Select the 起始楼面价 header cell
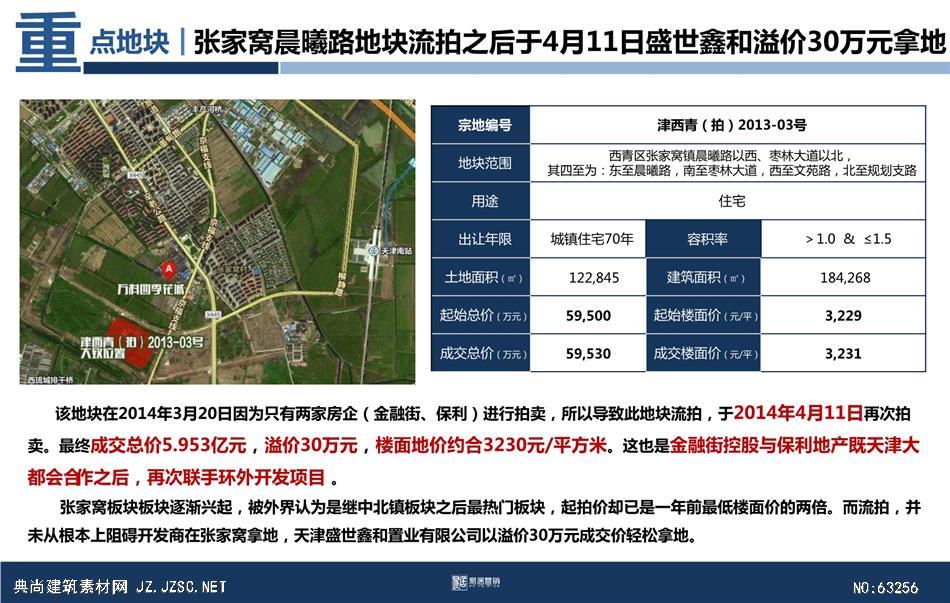The width and height of the screenshot is (950, 603). tap(703, 315)
